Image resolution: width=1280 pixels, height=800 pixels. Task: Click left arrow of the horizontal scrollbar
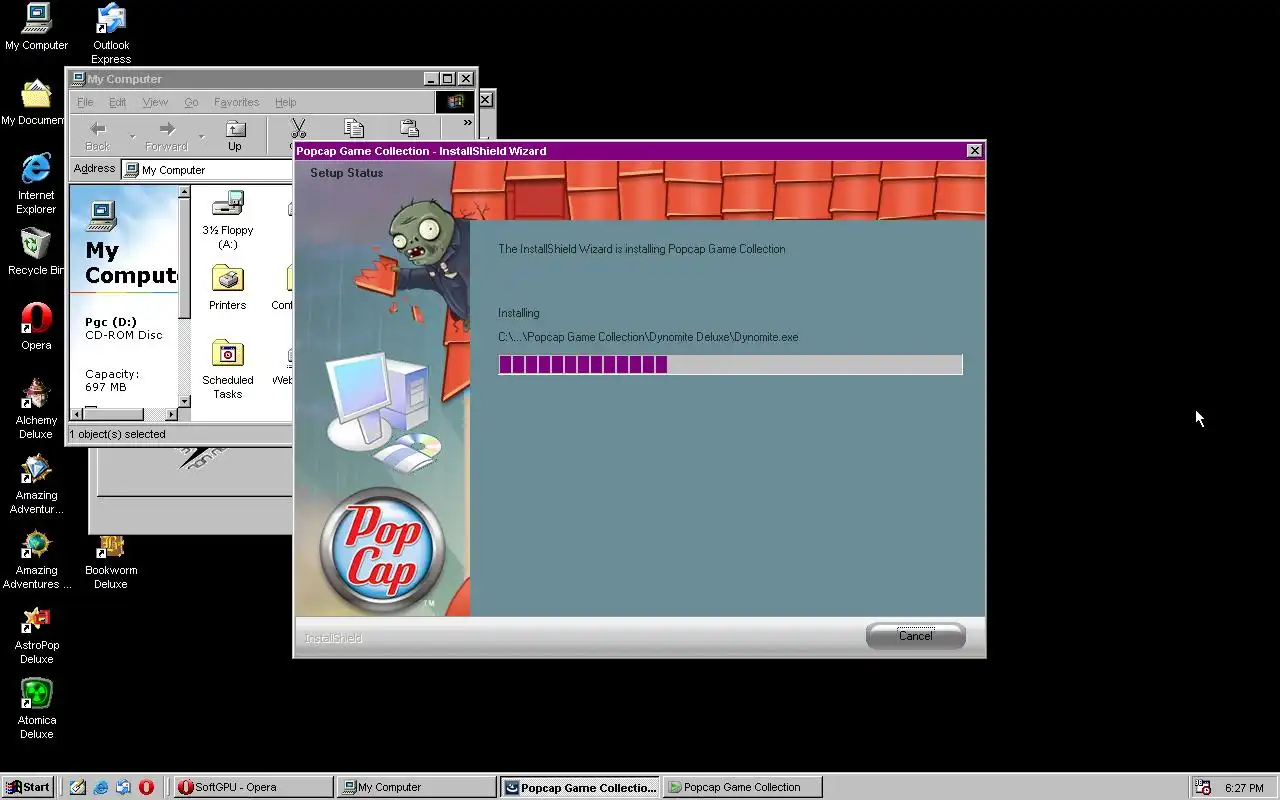(75, 414)
